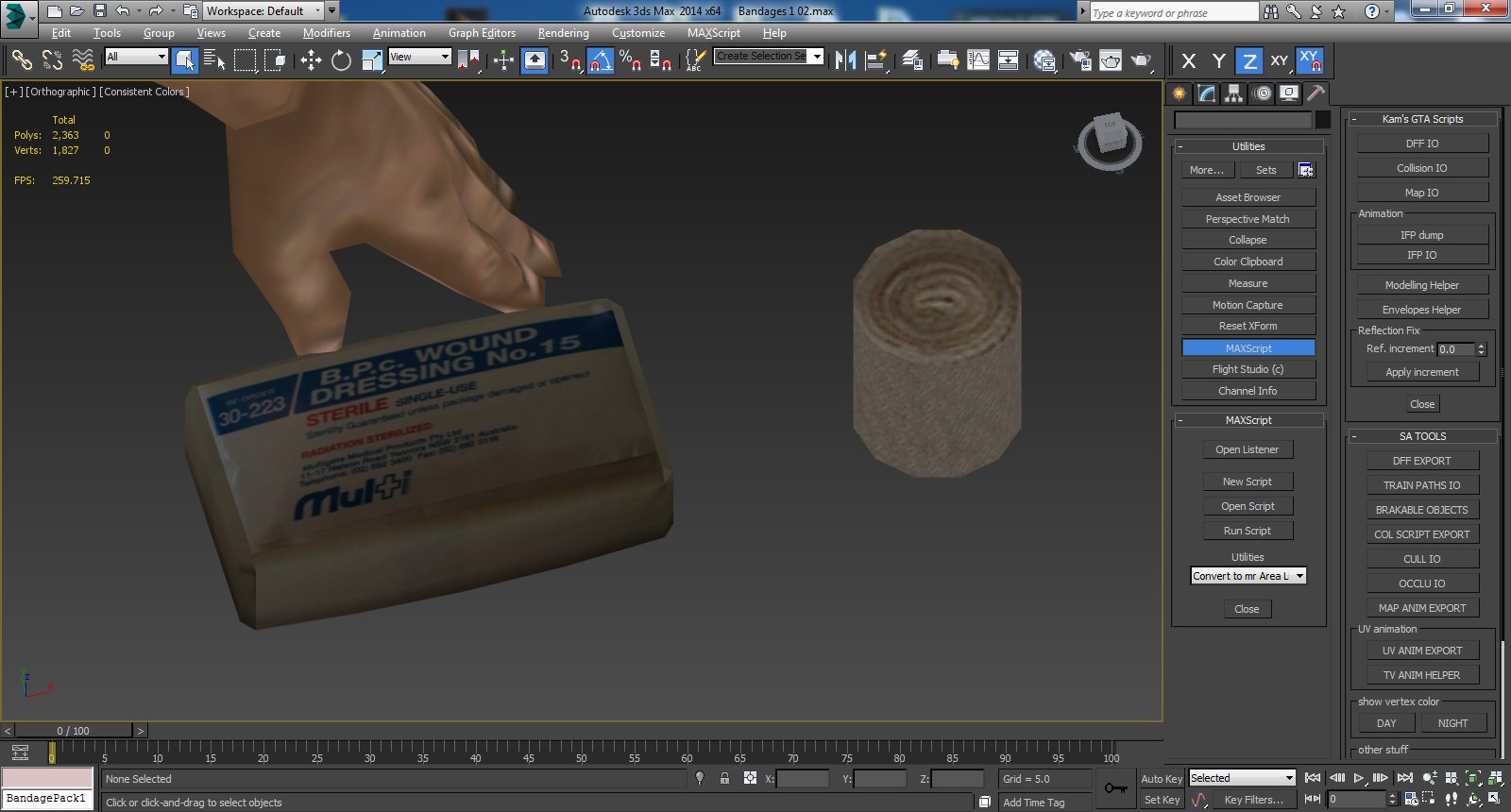The height and width of the screenshot is (812, 1511).
Task: Click the Mirror tool icon
Action: (845, 60)
